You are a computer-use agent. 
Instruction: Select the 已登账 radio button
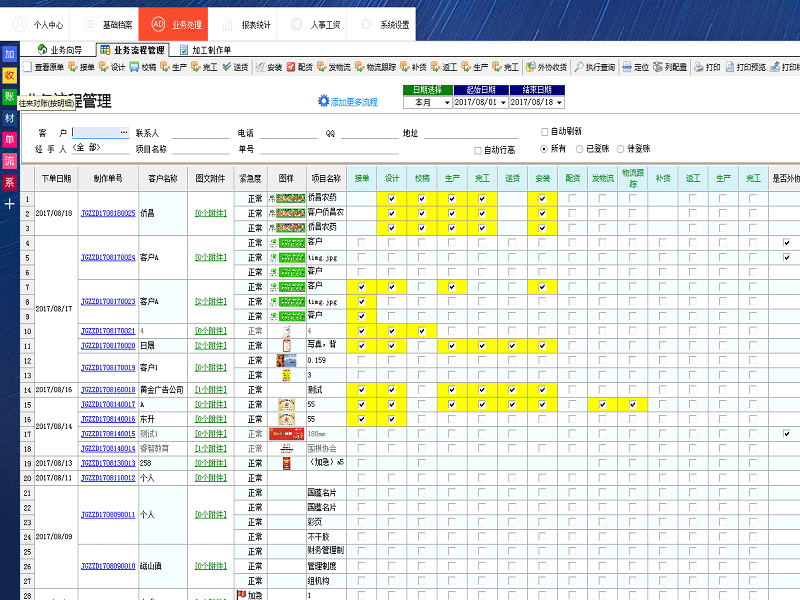tap(580, 147)
